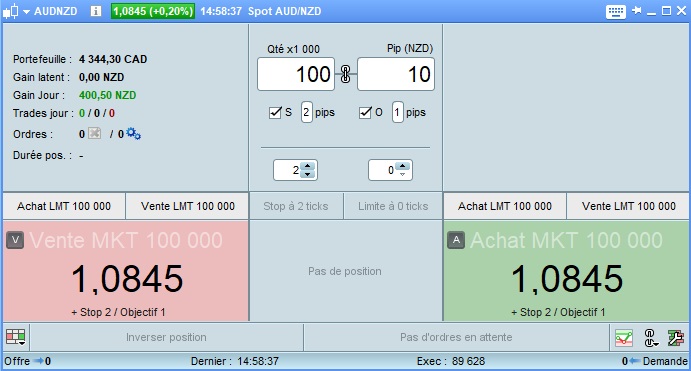Click the Inverser position button
This screenshot has width=691, height=371.
click(x=166, y=337)
